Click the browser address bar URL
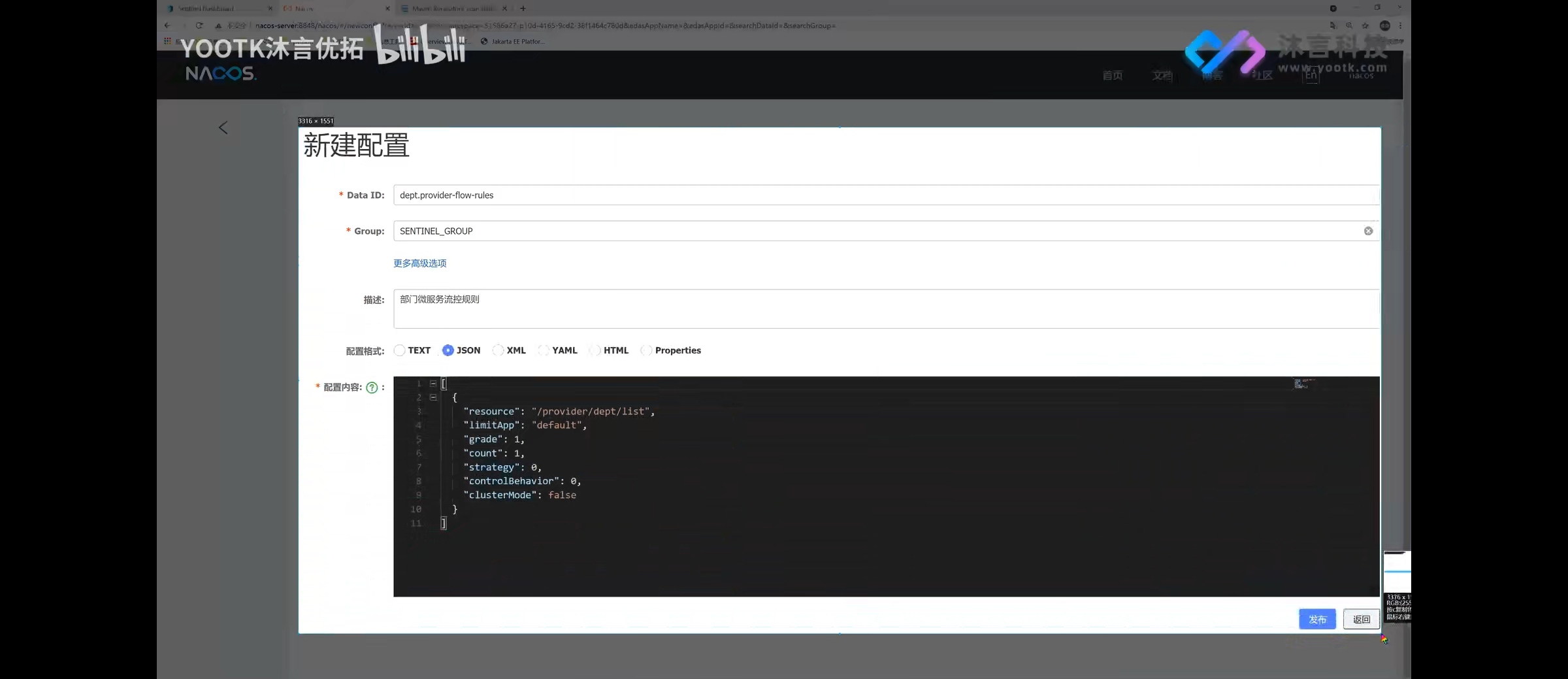Image resolution: width=1568 pixels, height=679 pixels. 546,25
